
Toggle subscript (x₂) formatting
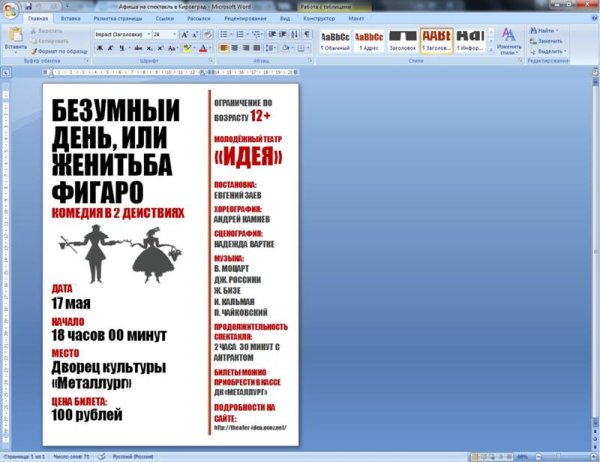[149, 48]
